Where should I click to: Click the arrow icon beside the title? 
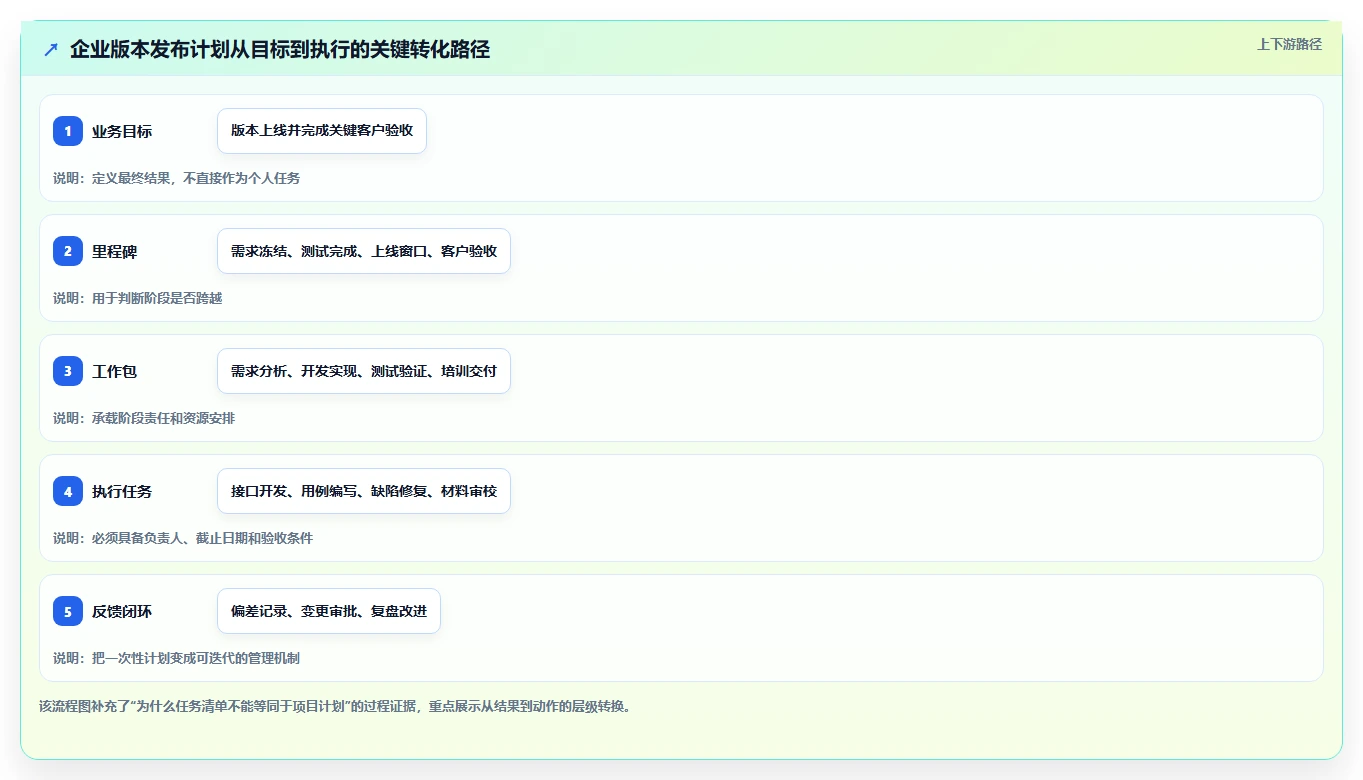[51, 49]
